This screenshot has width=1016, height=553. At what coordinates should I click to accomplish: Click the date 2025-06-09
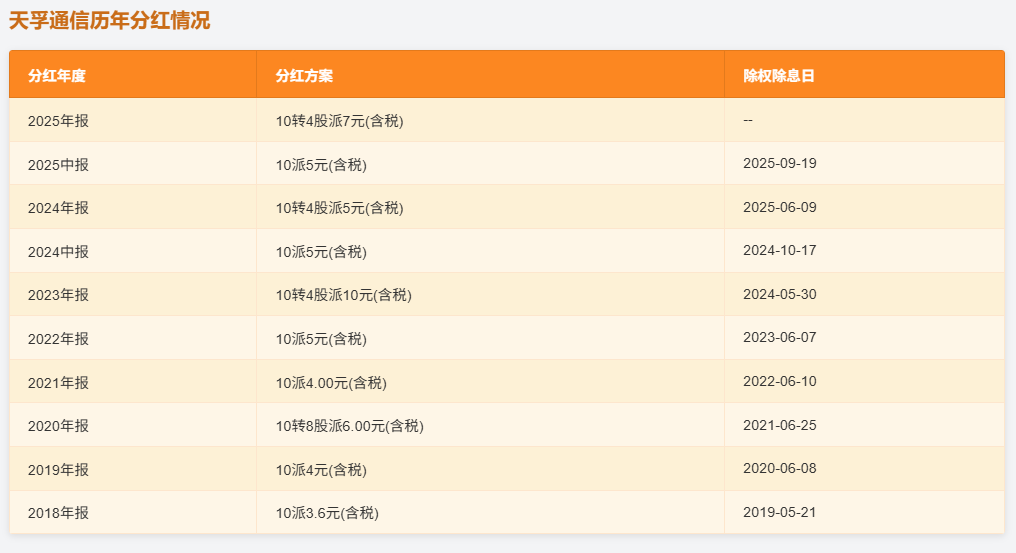click(x=779, y=207)
